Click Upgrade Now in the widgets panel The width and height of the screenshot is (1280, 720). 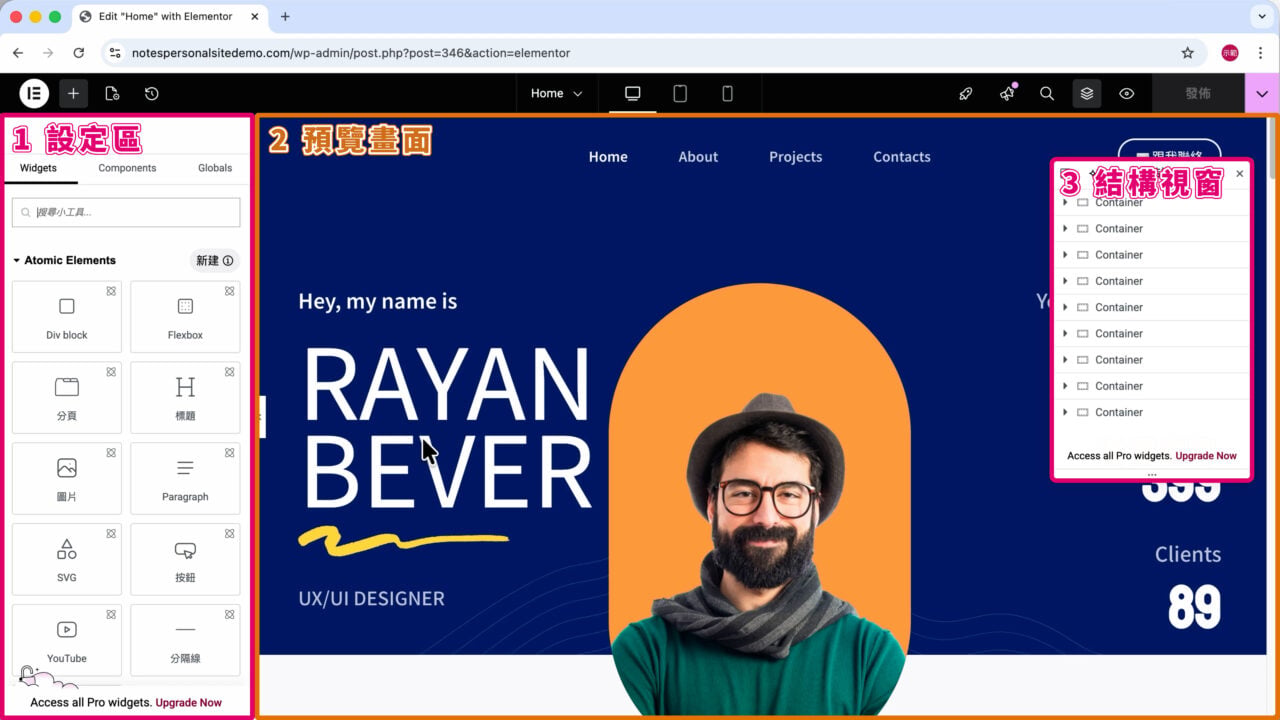(189, 703)
